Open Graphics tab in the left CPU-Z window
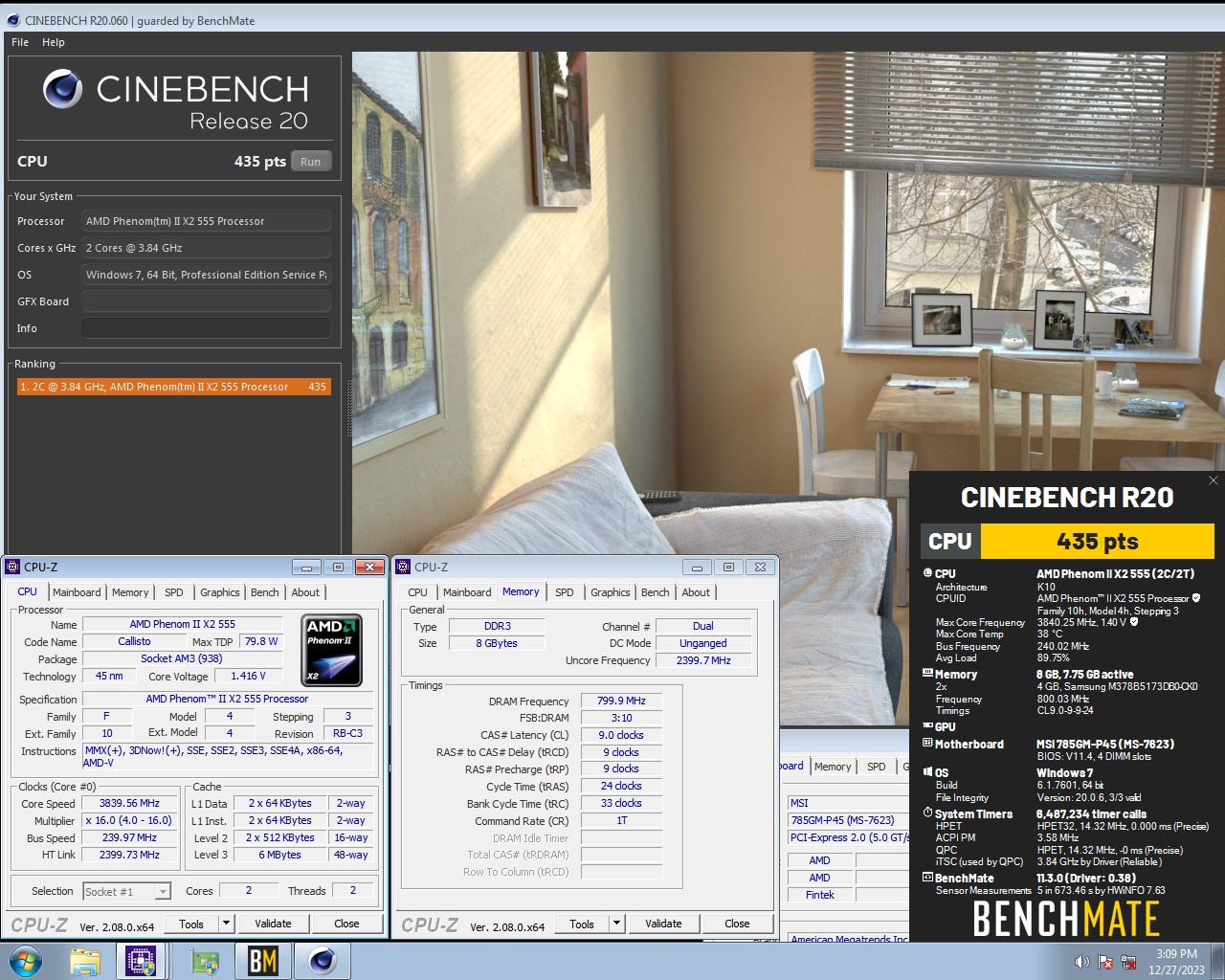The image size is (1225, 980). 220,592
